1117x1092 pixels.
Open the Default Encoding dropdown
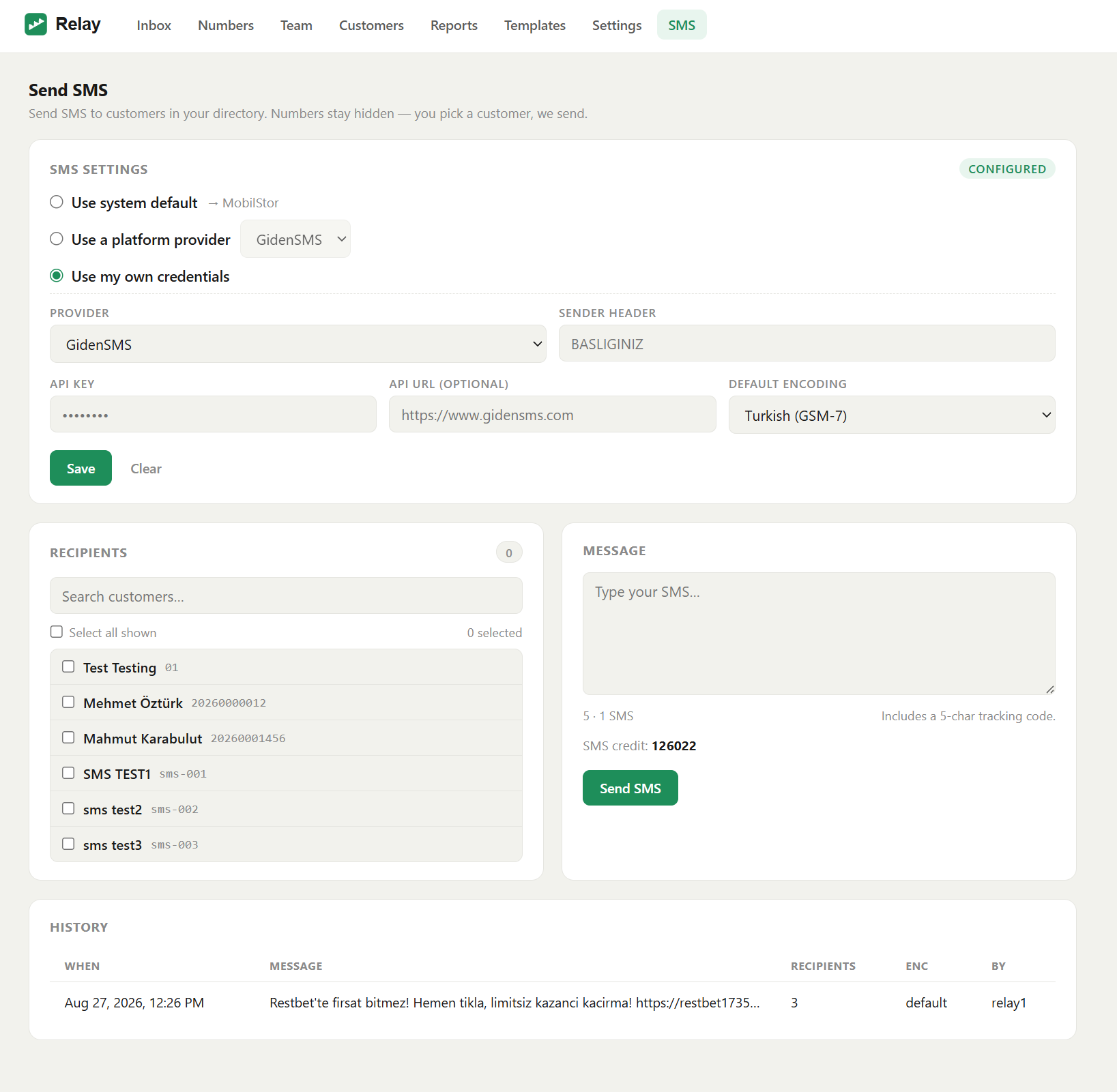tap(892, 415)
